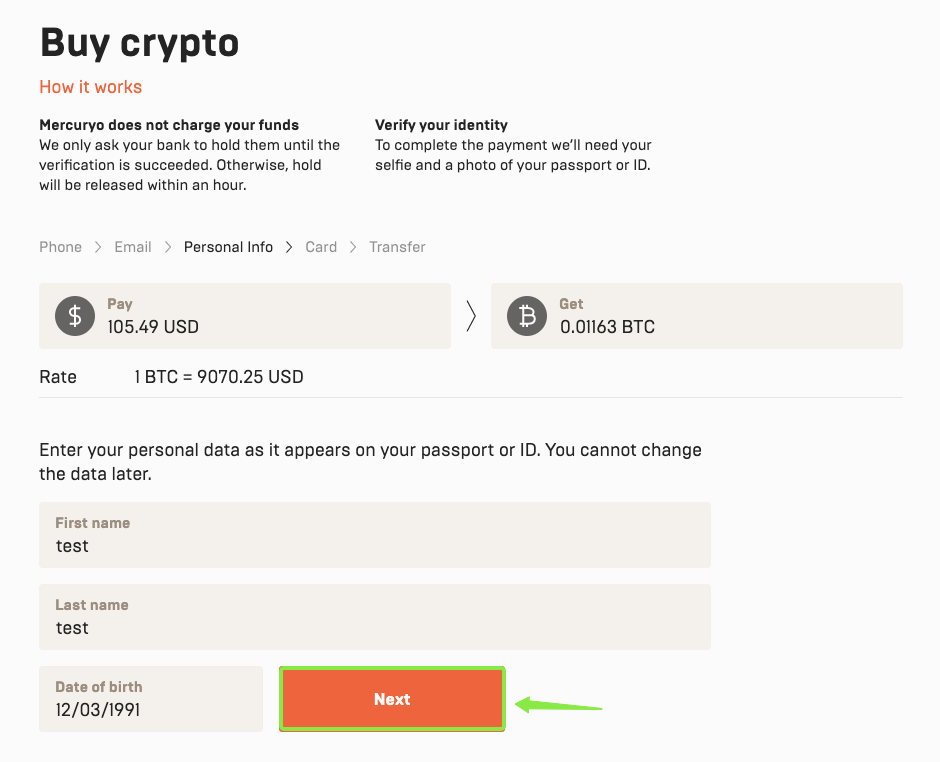Click the dollar sign icon in Pay field
Viewport: 940px width, 762px height.
(x=74, y=316)
